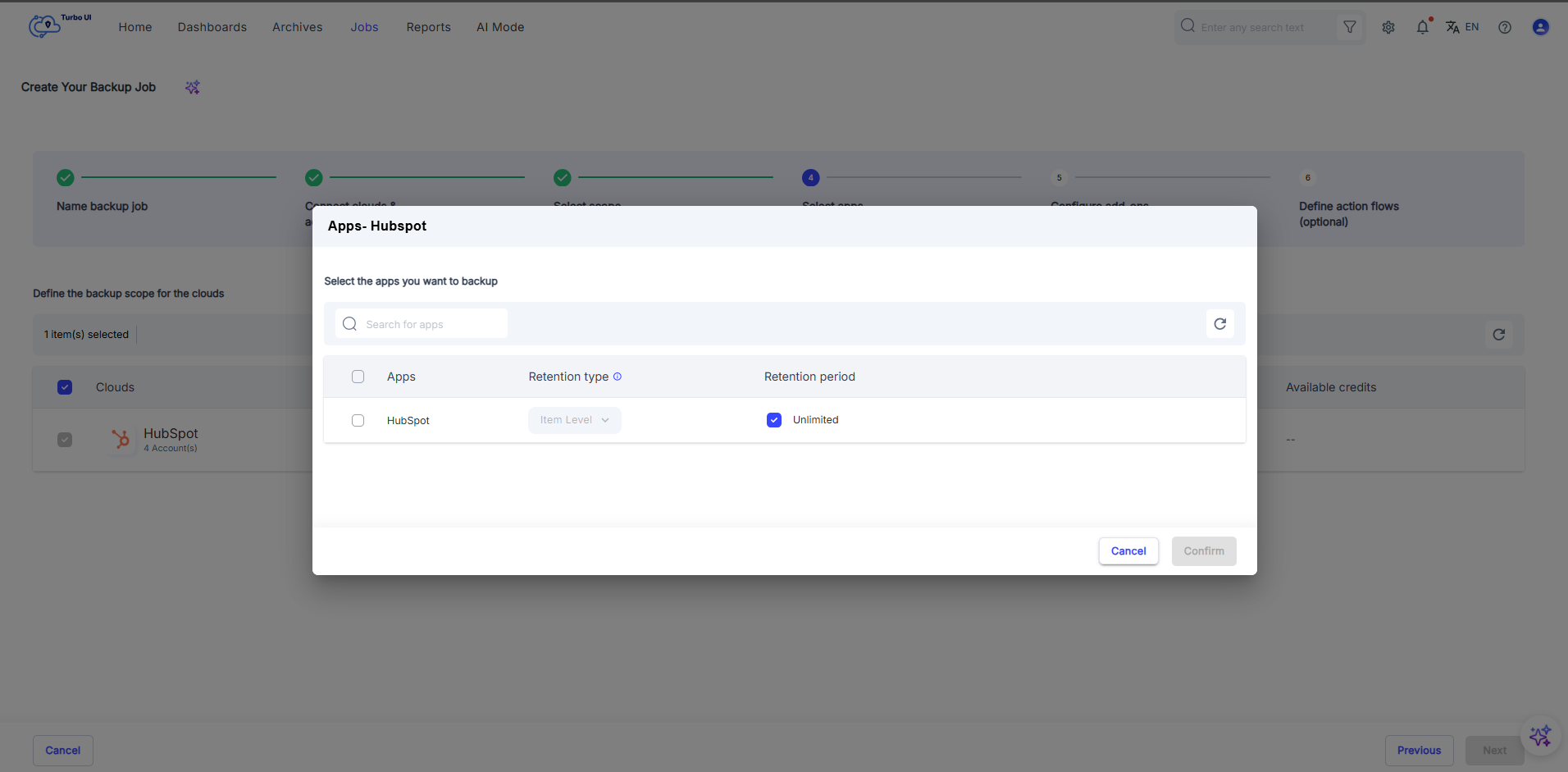Tick the HubSpot app checkbox
This screenshot has height=772, width=1568.
[x=358, y=420]
